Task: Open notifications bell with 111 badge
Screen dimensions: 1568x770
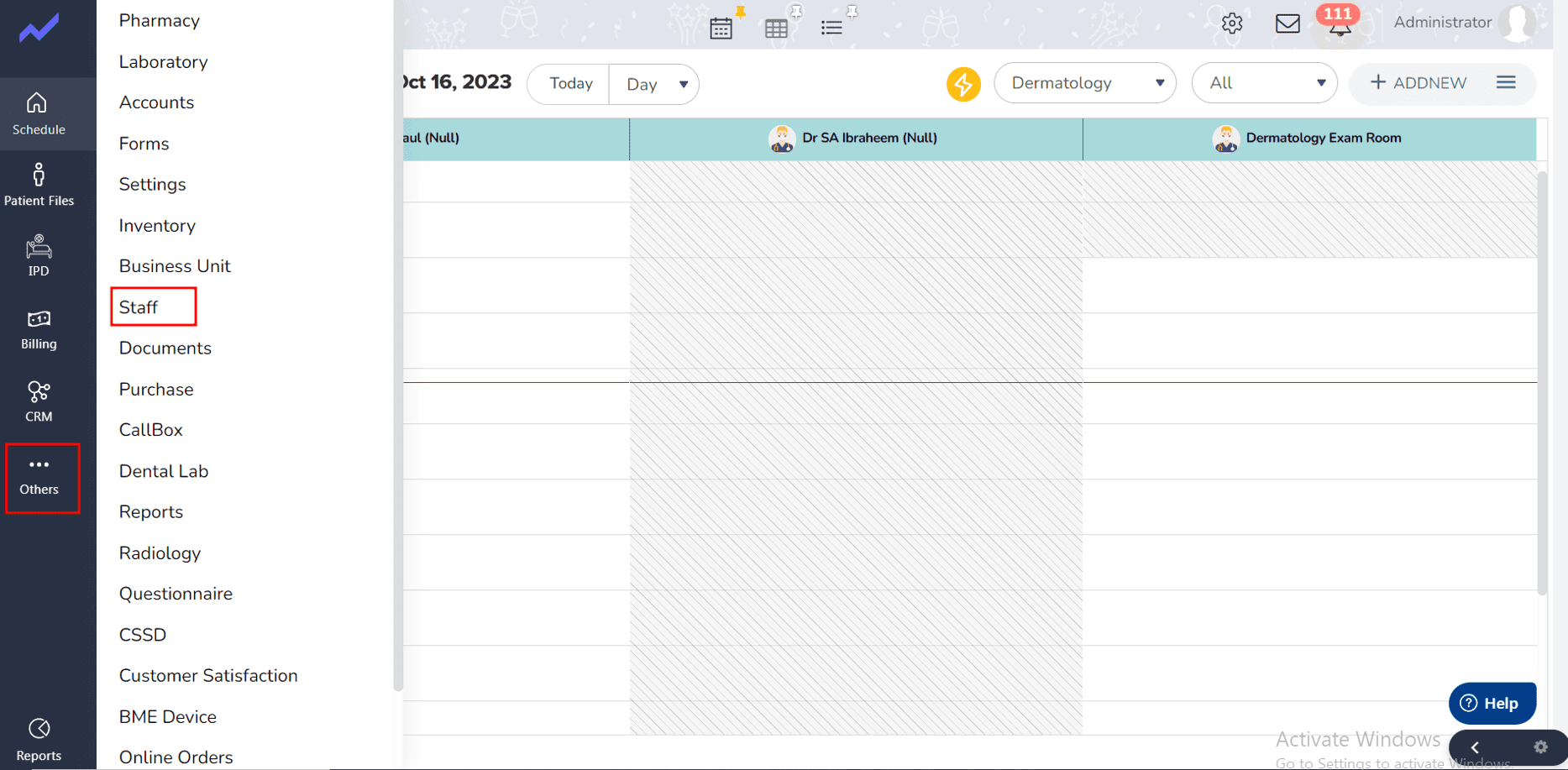Action: click(x=1340, y=23)
